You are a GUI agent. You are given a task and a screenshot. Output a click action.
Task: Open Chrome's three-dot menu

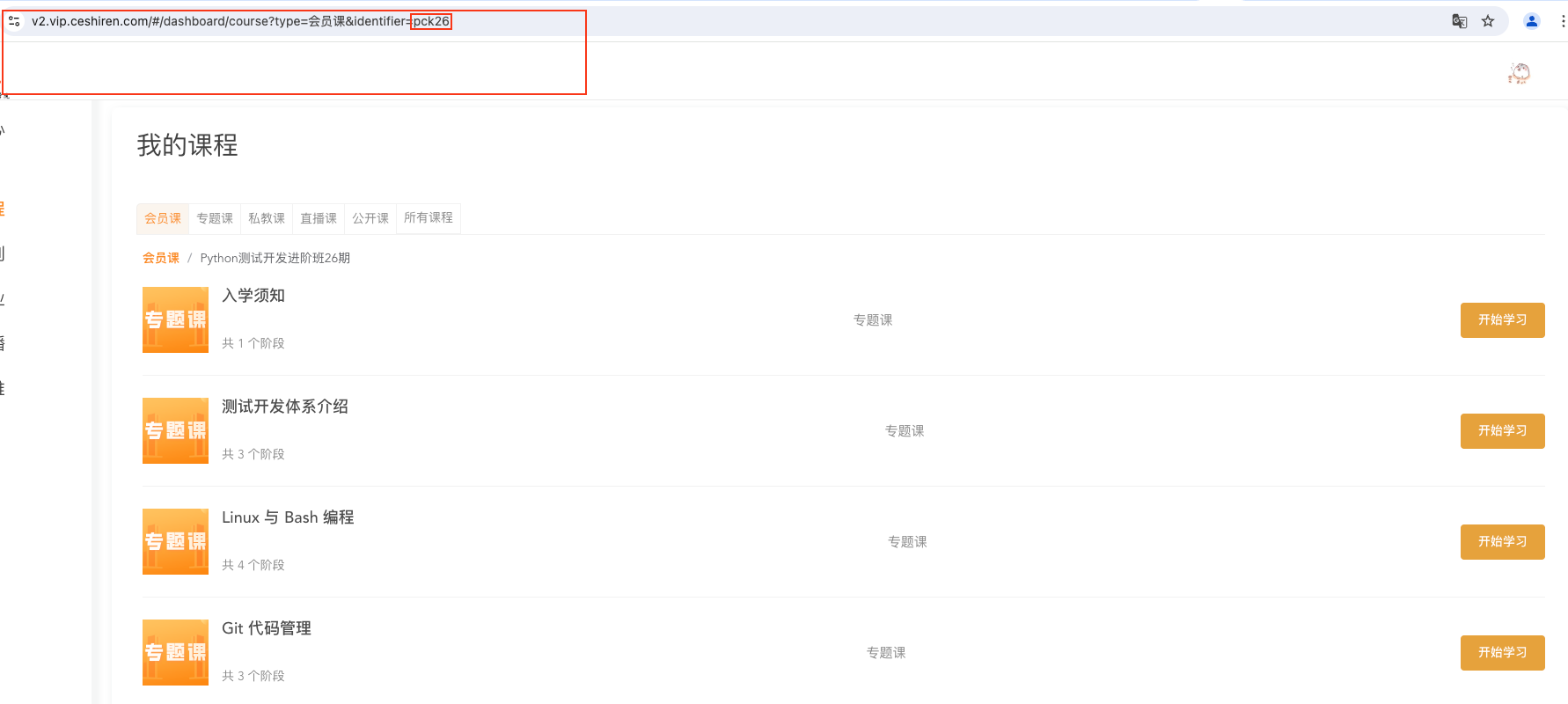pyautogui.click(x=1562, y=21)
